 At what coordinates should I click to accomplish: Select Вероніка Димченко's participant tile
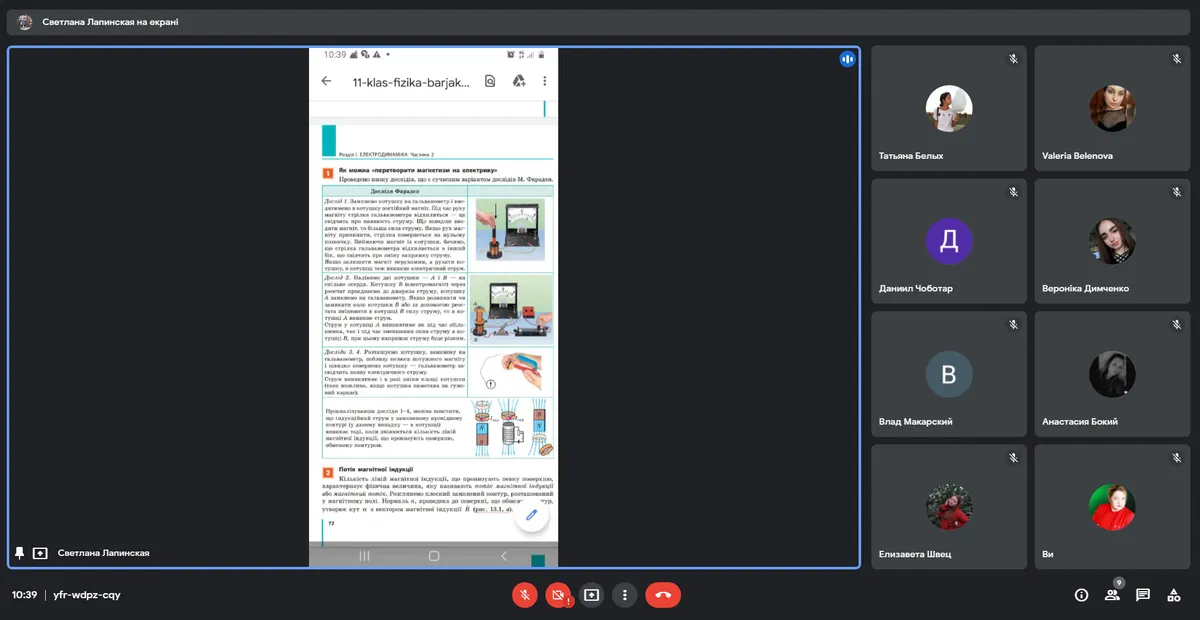point(1112,241)
